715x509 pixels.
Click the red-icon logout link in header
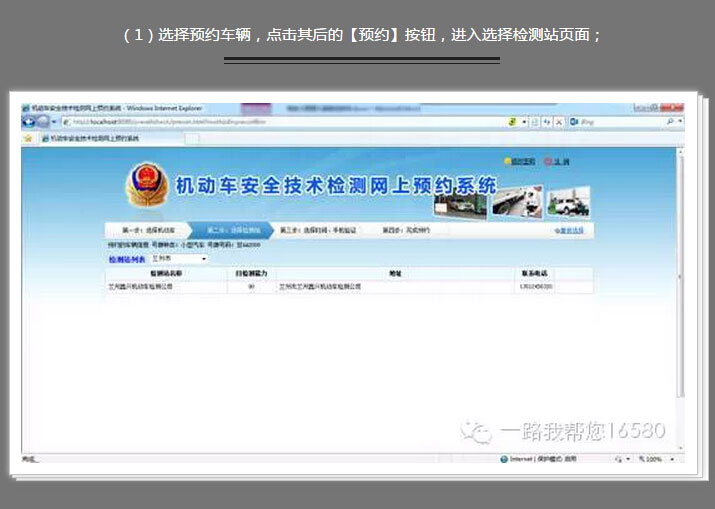tap(557, 161)
